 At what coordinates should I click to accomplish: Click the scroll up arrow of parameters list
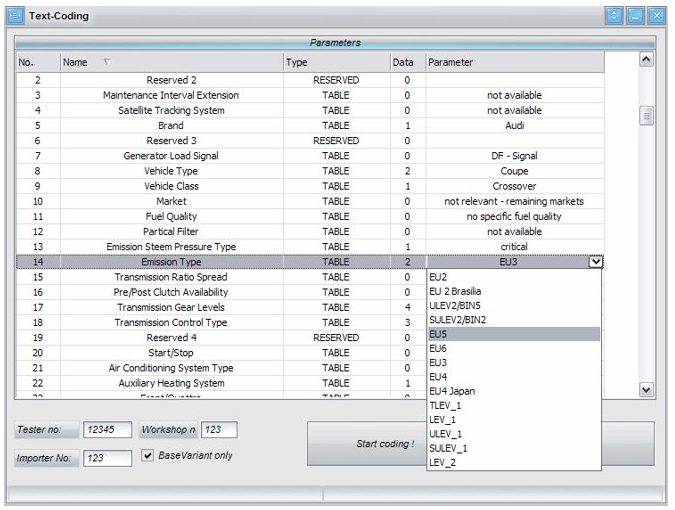click(646, 61)
